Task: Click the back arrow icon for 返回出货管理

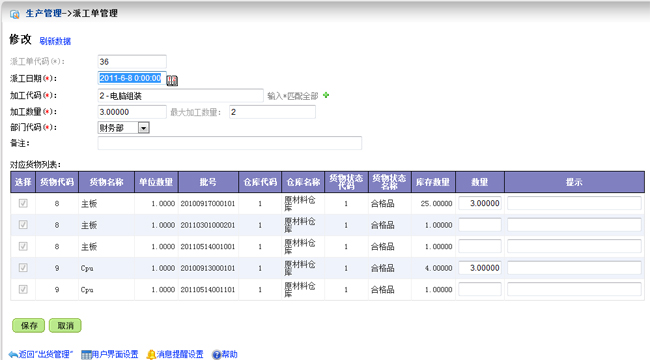Action: [13, 355]
